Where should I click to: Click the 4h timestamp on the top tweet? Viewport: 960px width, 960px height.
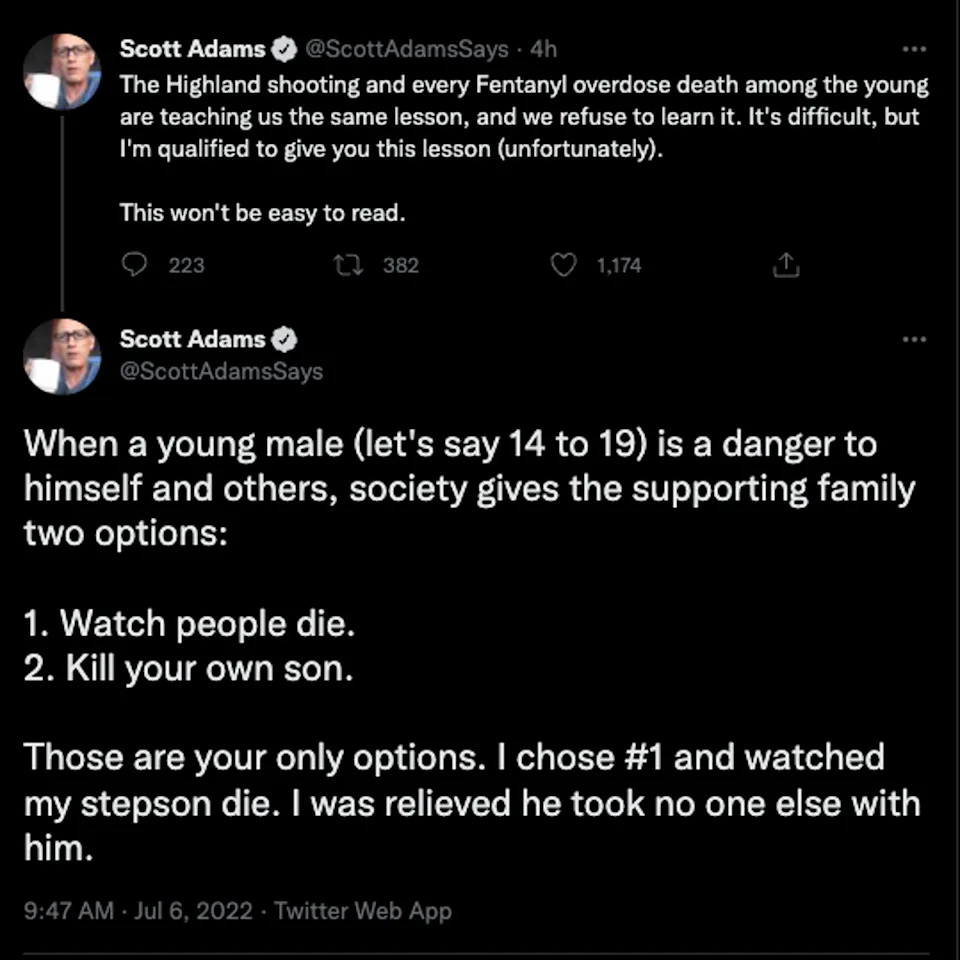point(543,48)
